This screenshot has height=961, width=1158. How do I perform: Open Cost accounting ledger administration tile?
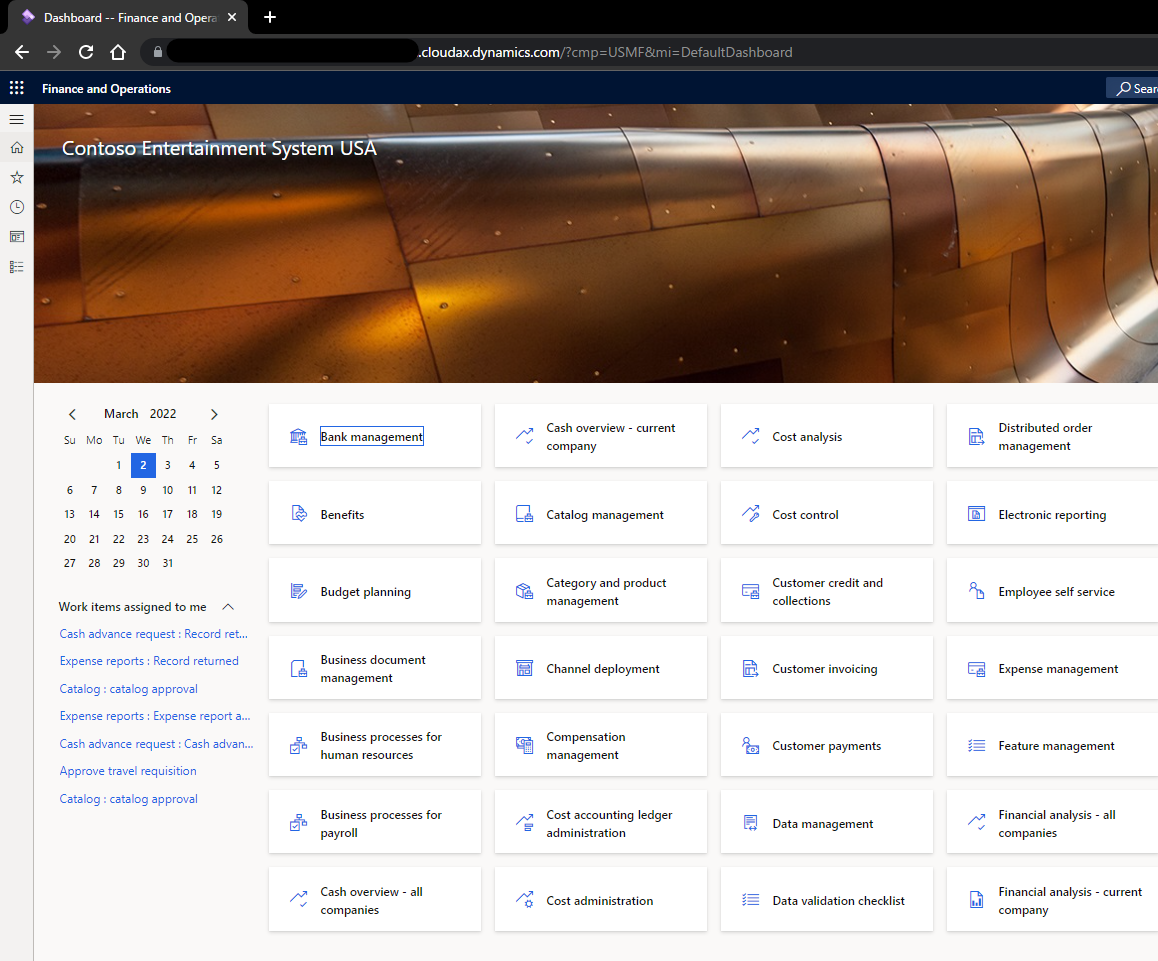[x=600, y=823]
